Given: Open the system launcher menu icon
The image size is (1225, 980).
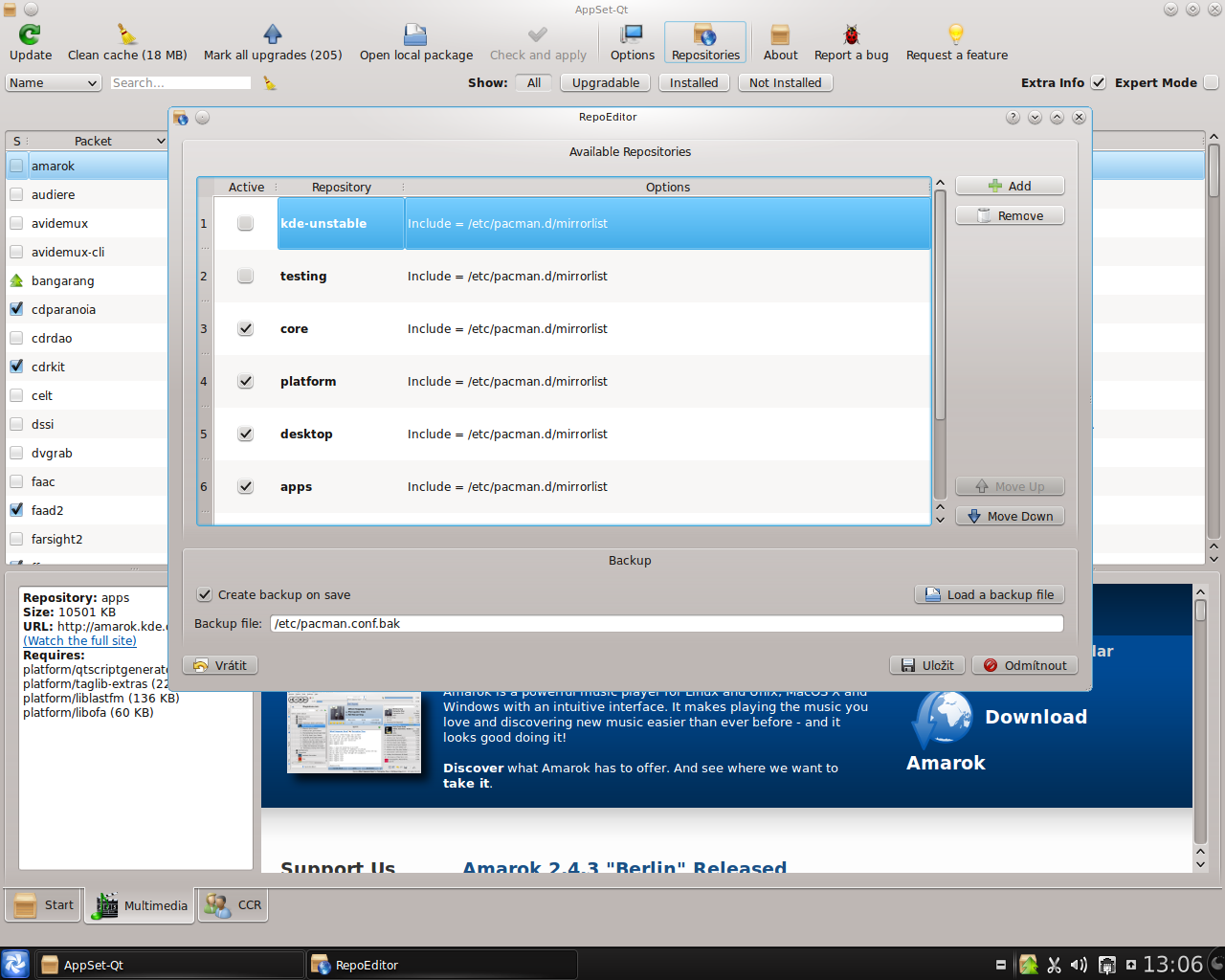Looking at the screenshot, I should pos(15,964).
